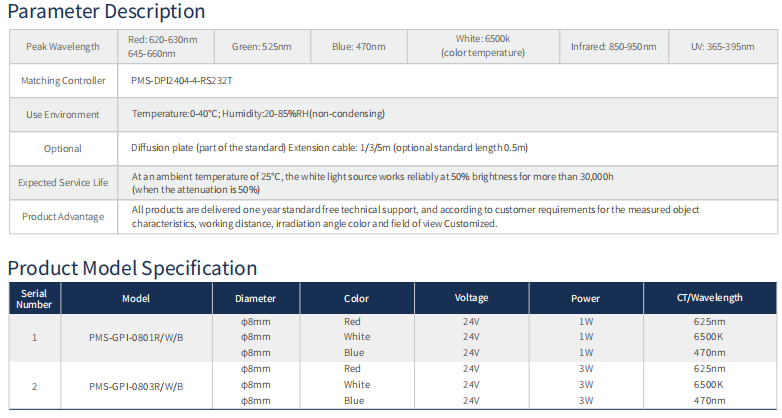Click the PMS-GPI-0801R/W/B model cell
Image resolution: width=782 pixels, height=418 pixels.
tap(136, 337)
